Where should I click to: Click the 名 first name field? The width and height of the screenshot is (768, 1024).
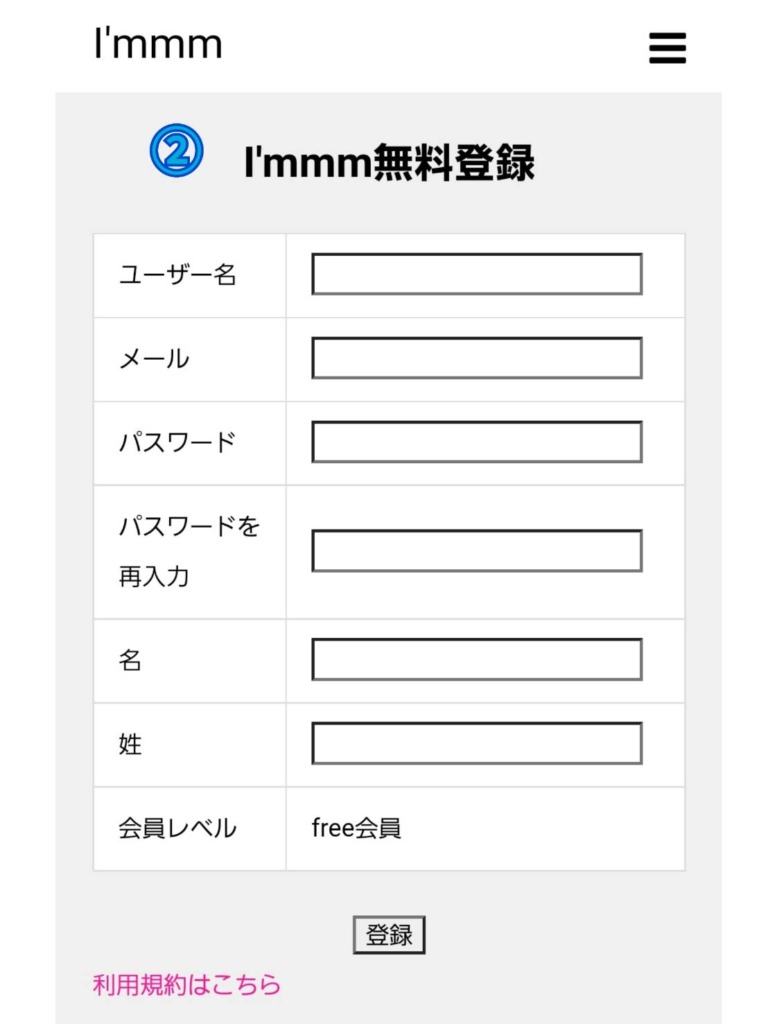coord(476,659)
